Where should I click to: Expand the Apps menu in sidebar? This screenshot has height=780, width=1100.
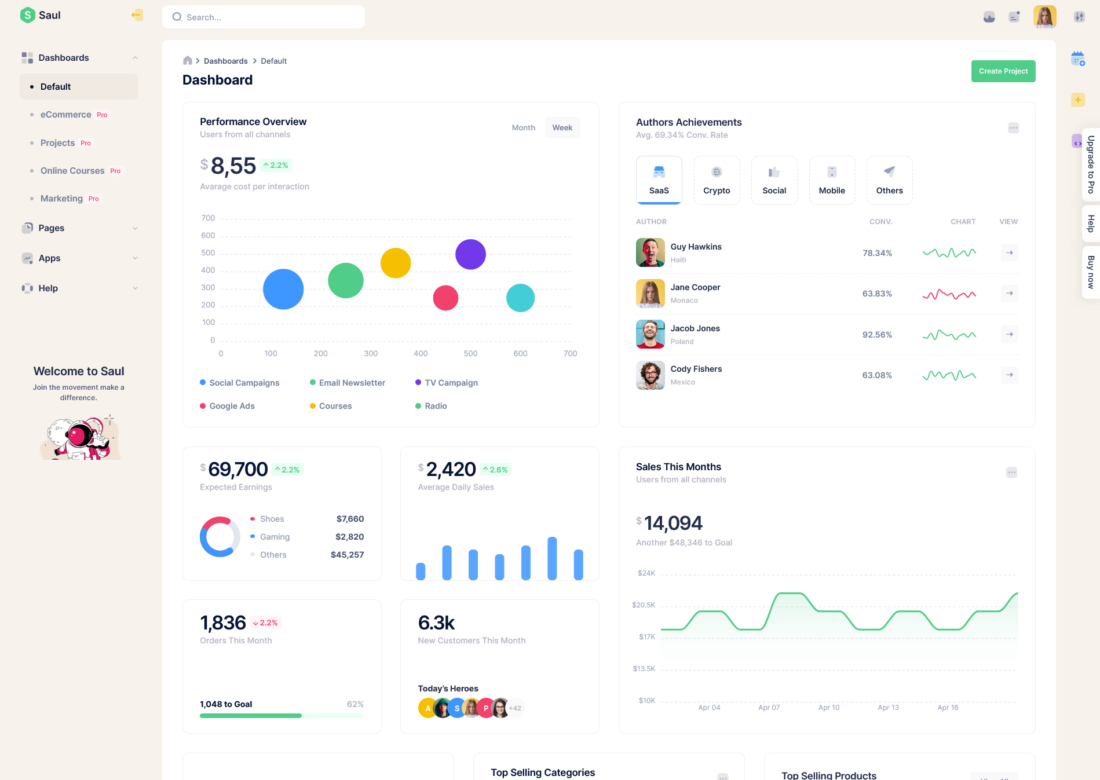tap(78, 258)
